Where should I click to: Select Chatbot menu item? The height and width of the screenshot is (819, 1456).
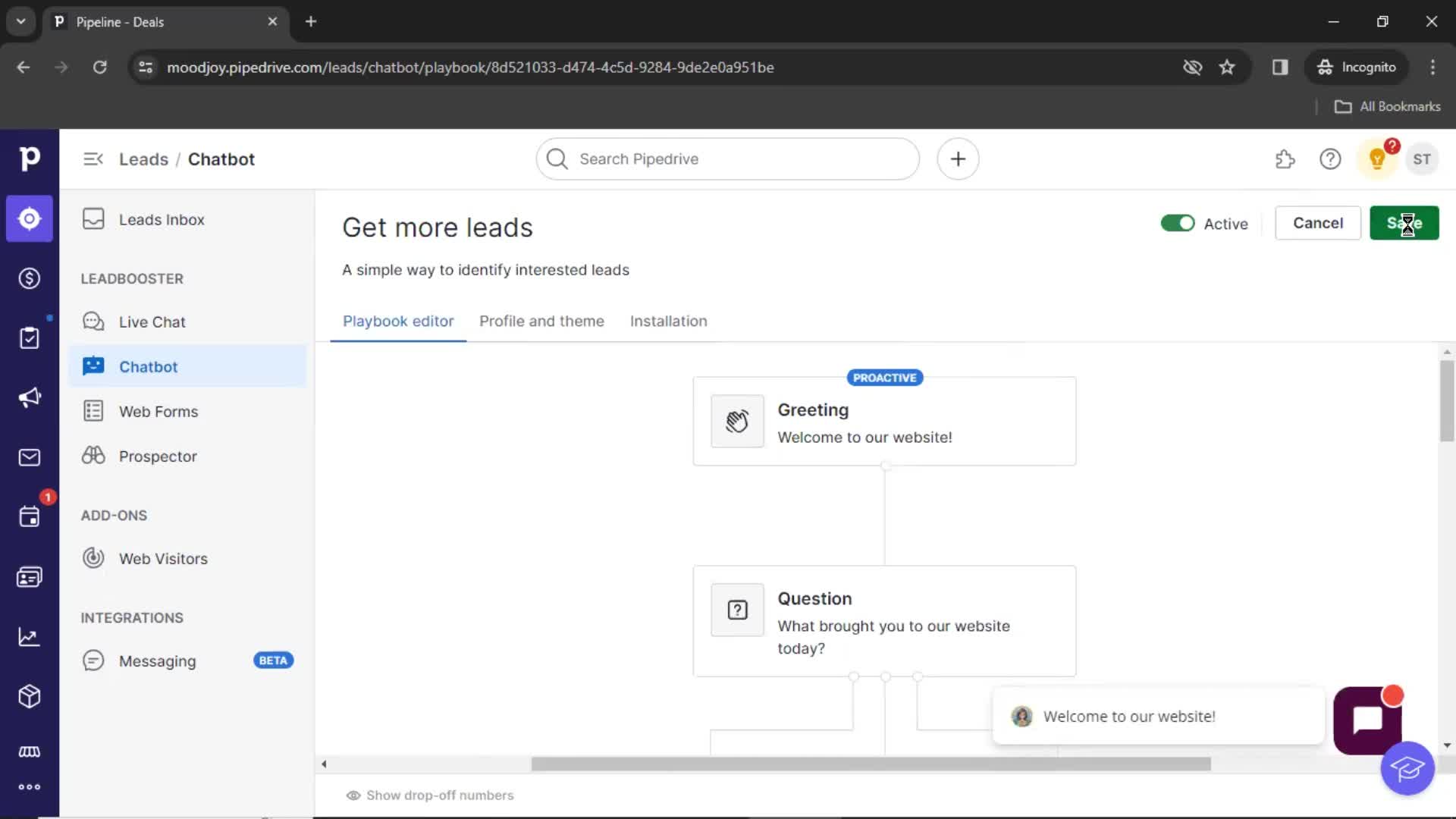[187, 366]
